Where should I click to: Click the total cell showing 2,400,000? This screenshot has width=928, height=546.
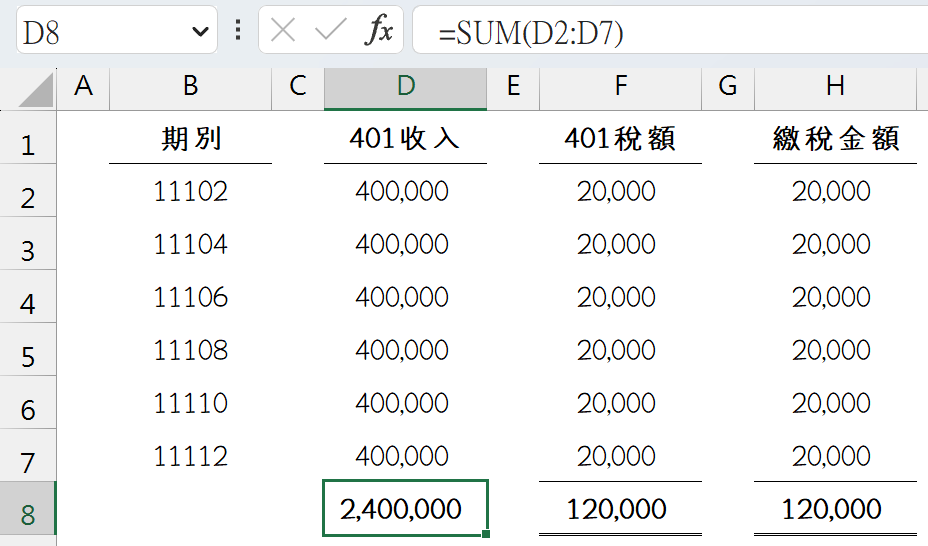pyautogui.click(x=405, y=509)
